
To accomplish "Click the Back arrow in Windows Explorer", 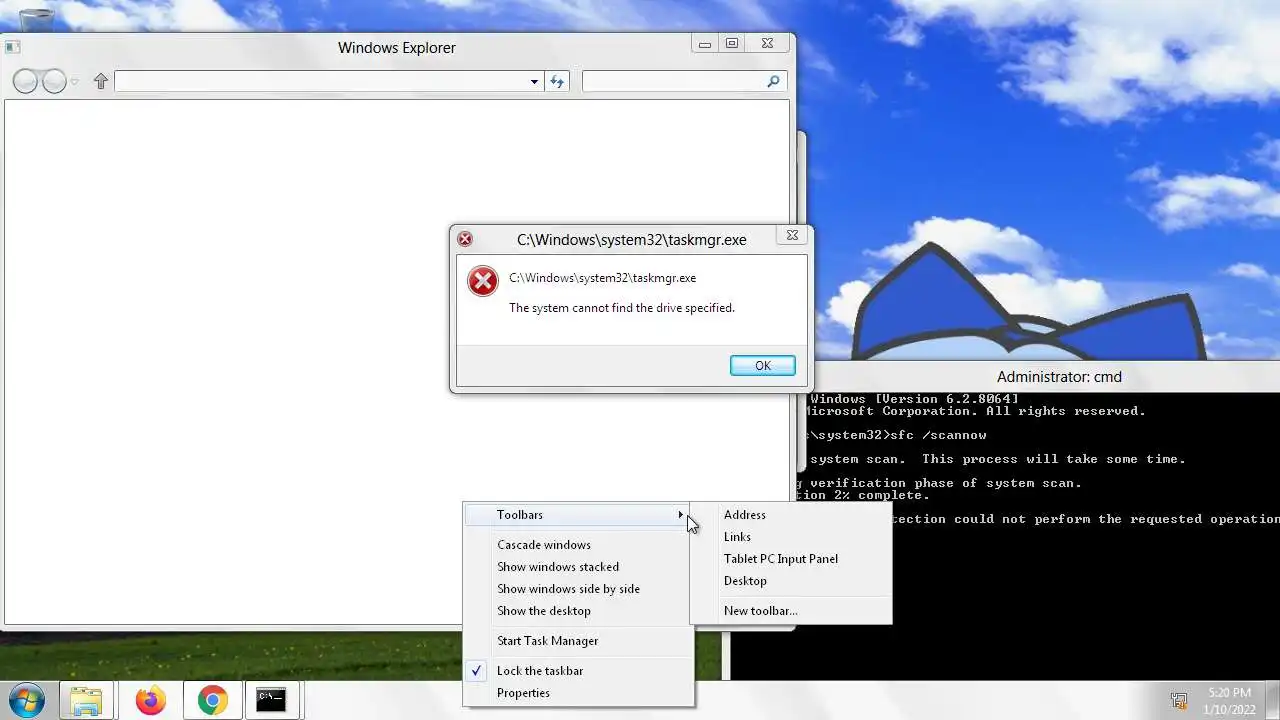I will point(25,82).
